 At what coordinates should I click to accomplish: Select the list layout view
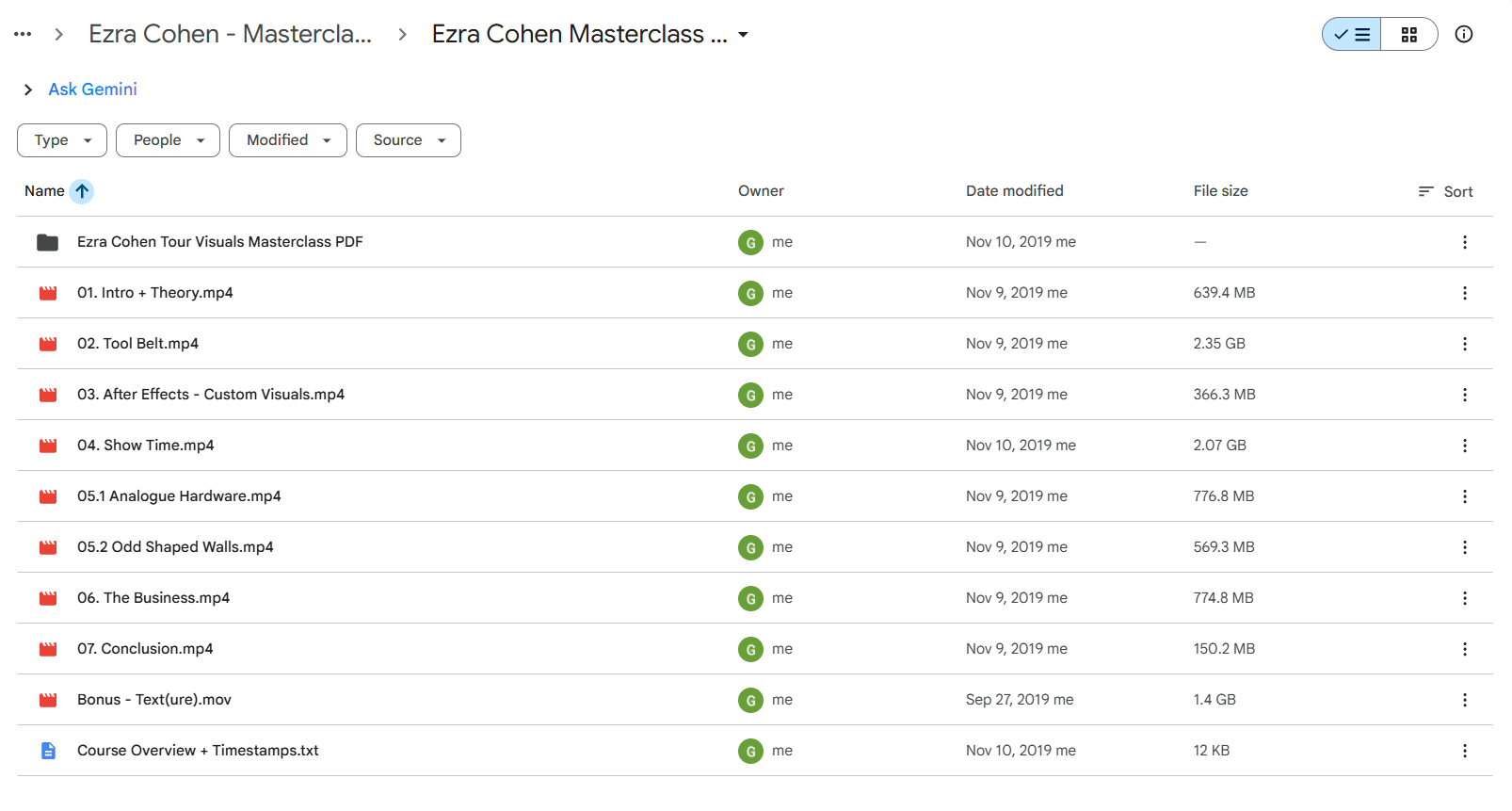click(x=1352, y=34)
